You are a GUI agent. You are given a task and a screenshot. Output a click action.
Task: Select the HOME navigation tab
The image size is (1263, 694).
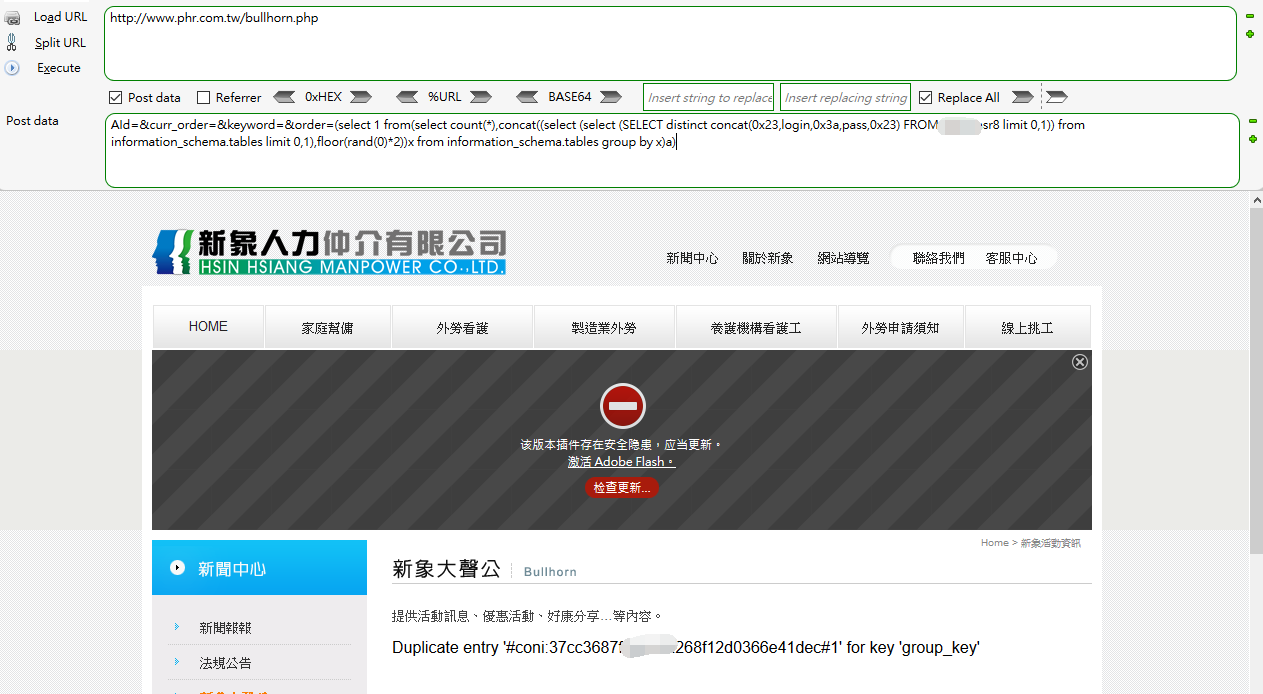(208, 327)
